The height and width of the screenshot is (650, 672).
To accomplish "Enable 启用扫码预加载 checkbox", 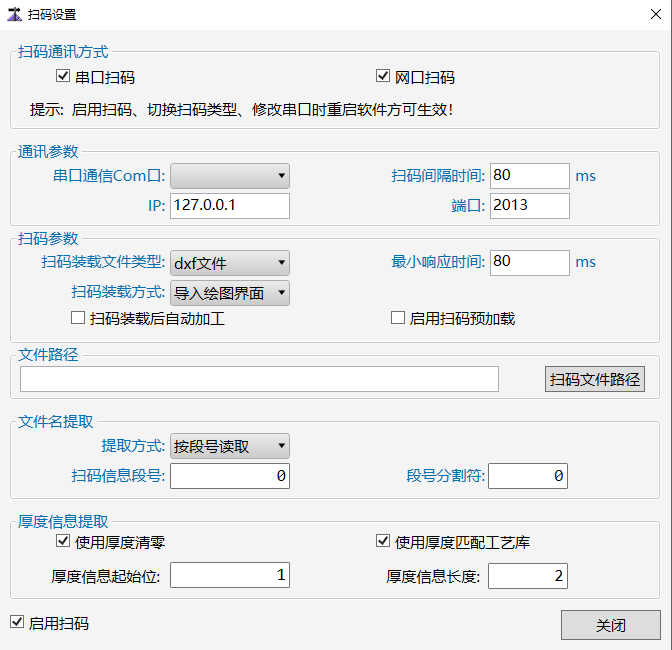I will point(397,318).
